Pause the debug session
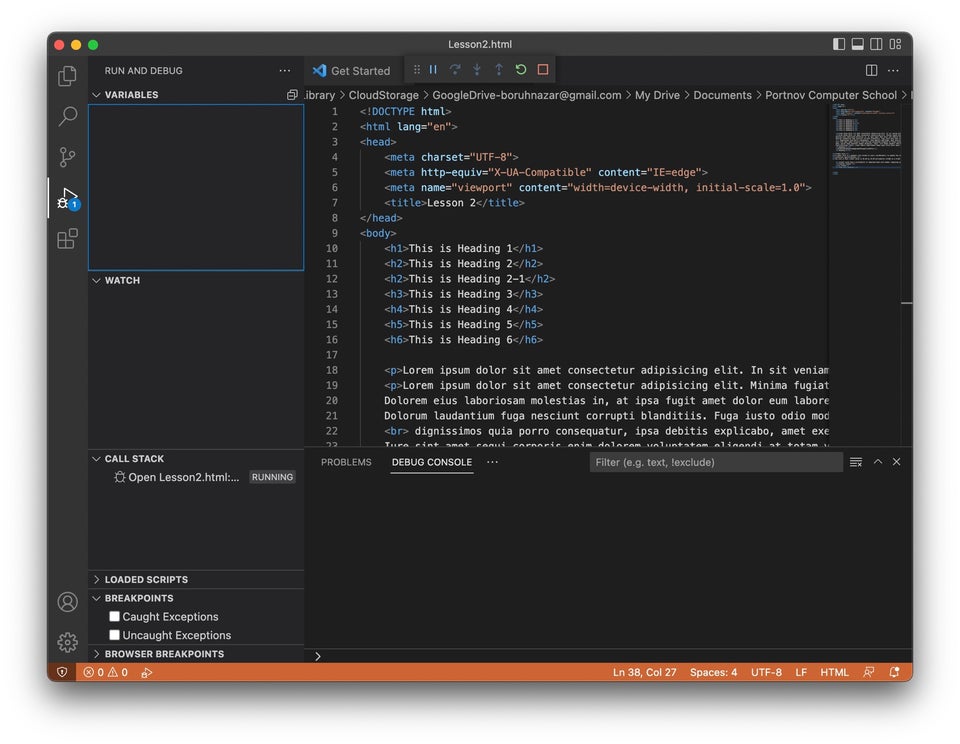 click(x=433, y=70)
